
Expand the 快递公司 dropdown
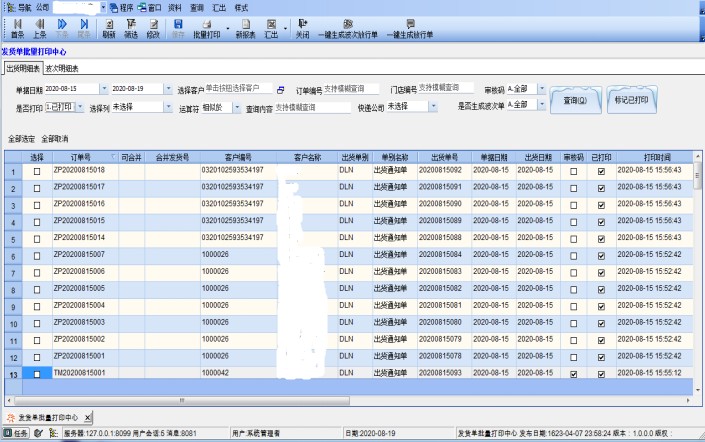pyautogui.click(x=433, y=107)
